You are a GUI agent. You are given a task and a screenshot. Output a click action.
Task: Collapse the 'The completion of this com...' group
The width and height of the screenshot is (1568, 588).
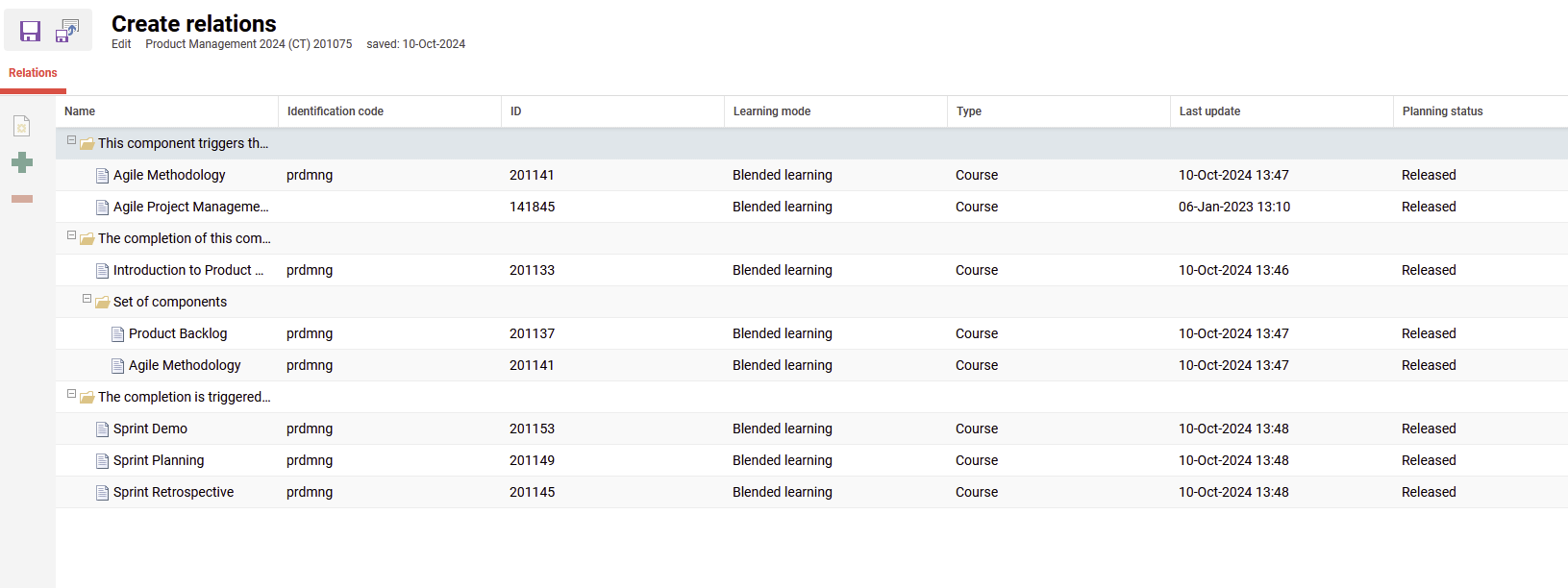pyautogui.click(x=71, y=235)
